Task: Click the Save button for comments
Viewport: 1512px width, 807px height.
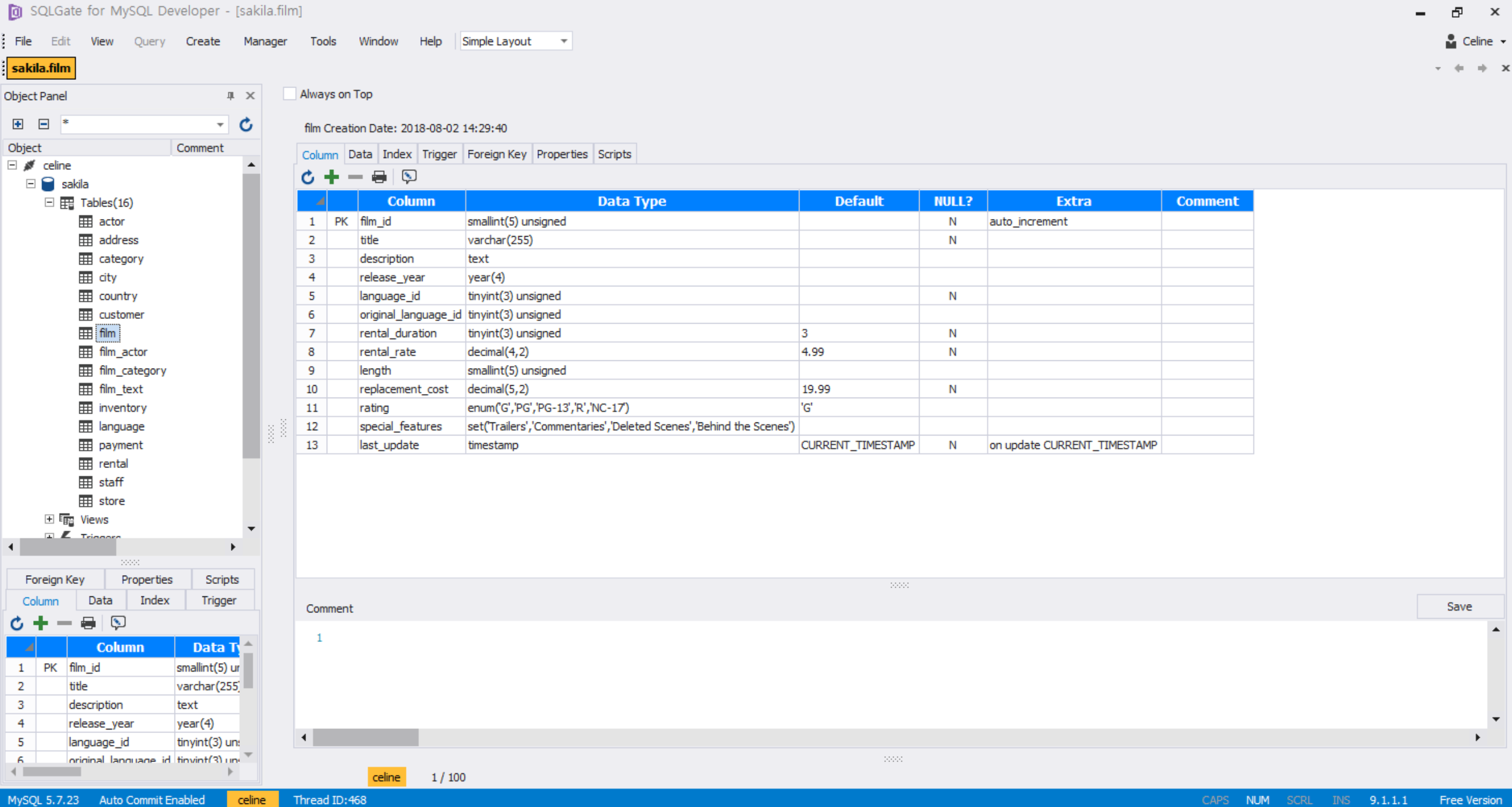Action: [1459, 606]
